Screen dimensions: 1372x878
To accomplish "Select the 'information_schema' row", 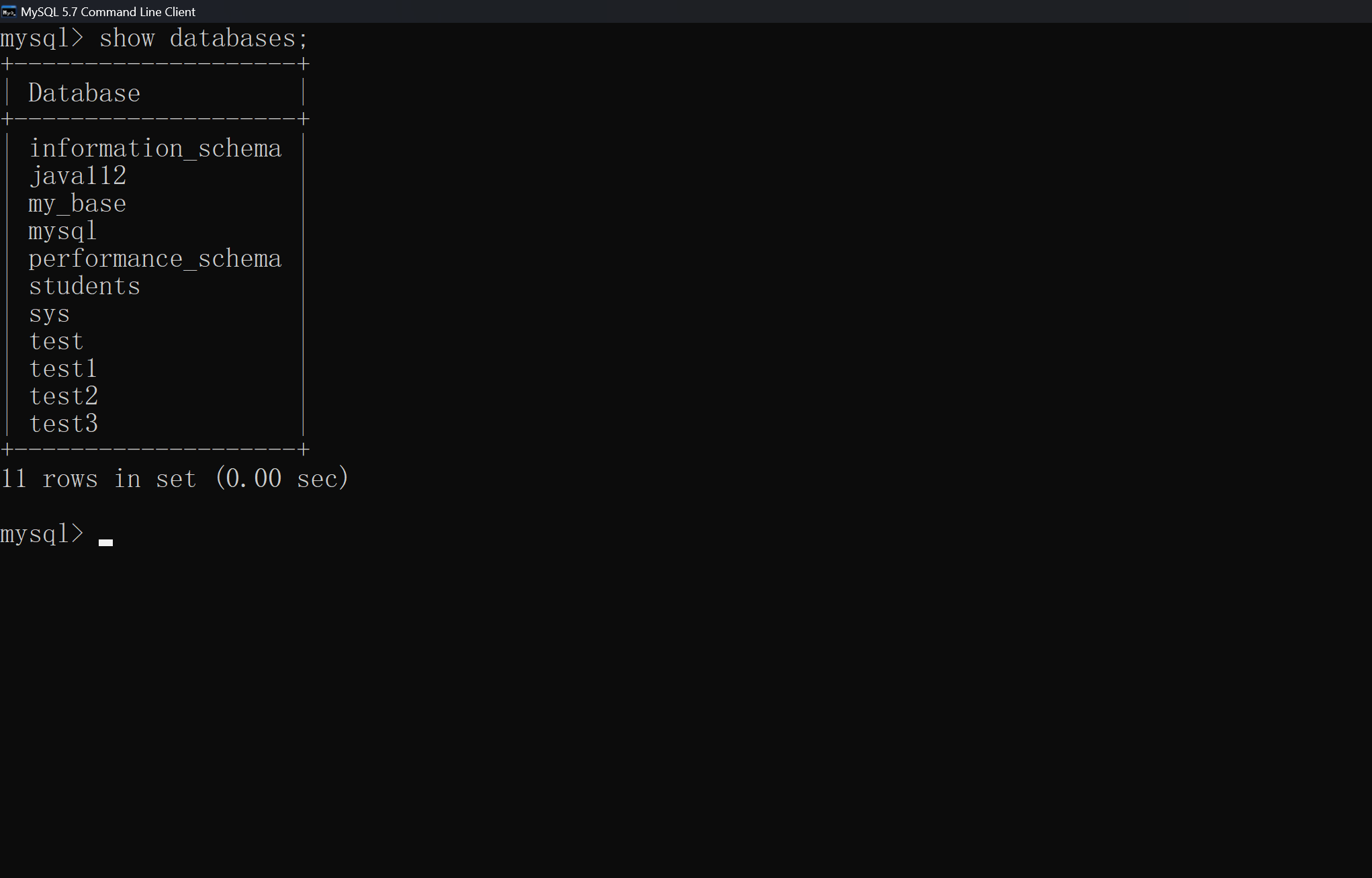I will [x=155, y=148].
